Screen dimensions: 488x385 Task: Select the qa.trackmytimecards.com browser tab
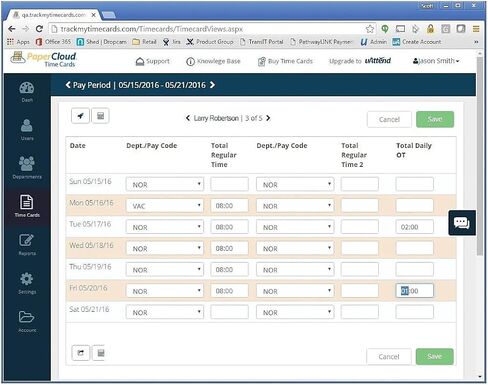pyautogui.click(x=54, y=15)
